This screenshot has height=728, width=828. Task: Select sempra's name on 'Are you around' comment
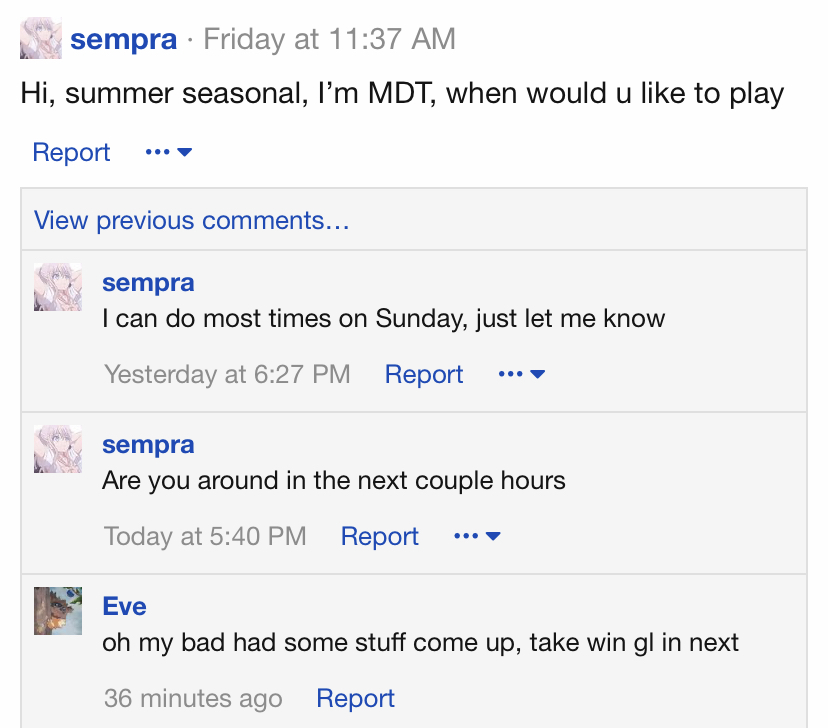click(148, 445)
